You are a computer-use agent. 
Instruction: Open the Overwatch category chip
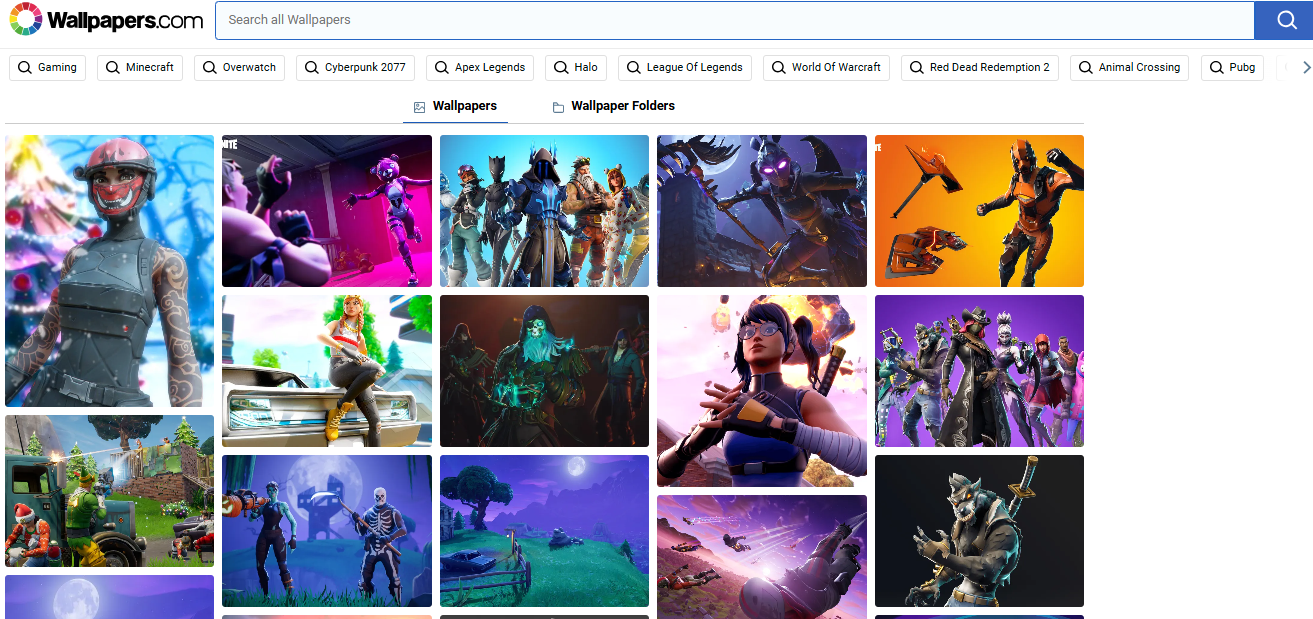pos(239,68)
